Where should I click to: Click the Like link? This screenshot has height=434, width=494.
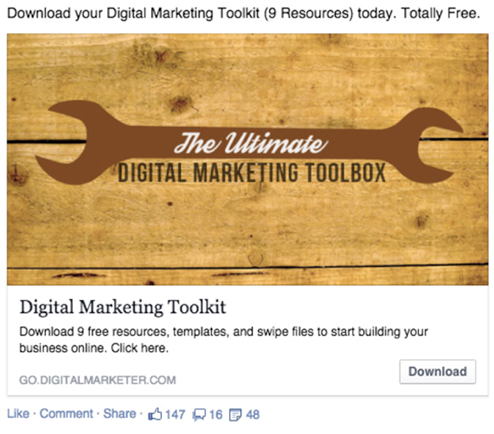(18, 414)
